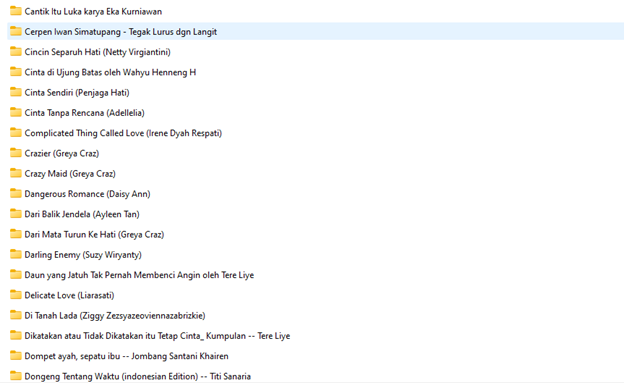
Task: Select folder icon for Dangerous Romance
Action: (16, 194)
